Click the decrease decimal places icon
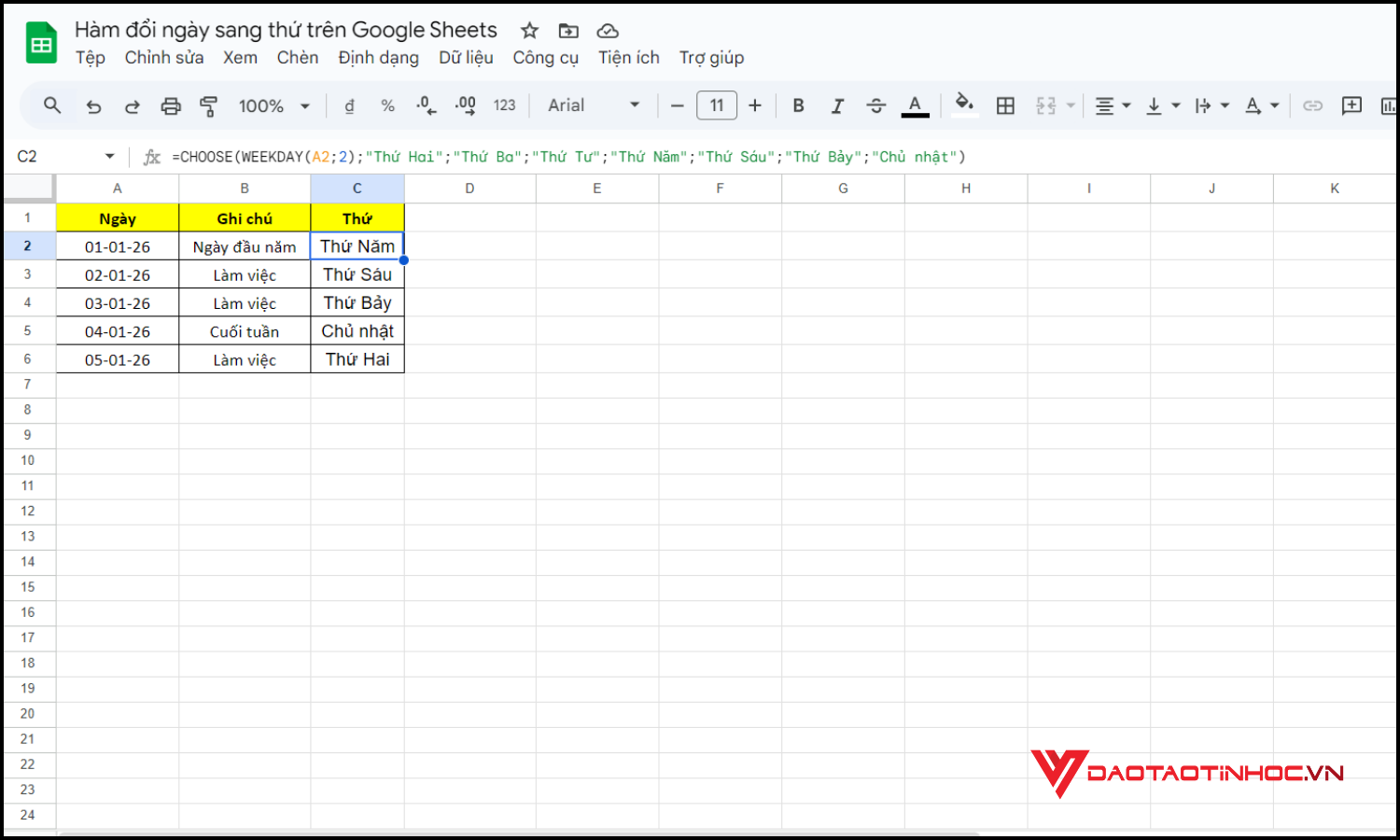 (x=426, y=105)
